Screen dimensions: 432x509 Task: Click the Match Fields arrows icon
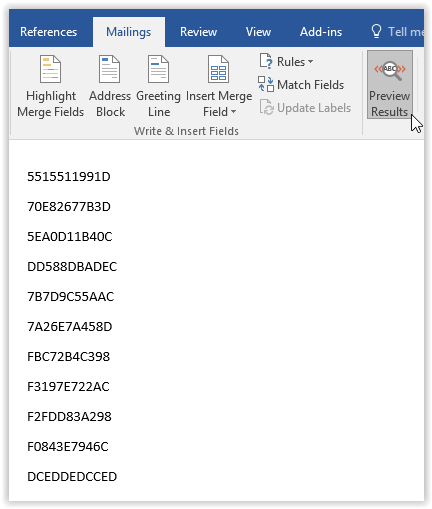(266, 84)
